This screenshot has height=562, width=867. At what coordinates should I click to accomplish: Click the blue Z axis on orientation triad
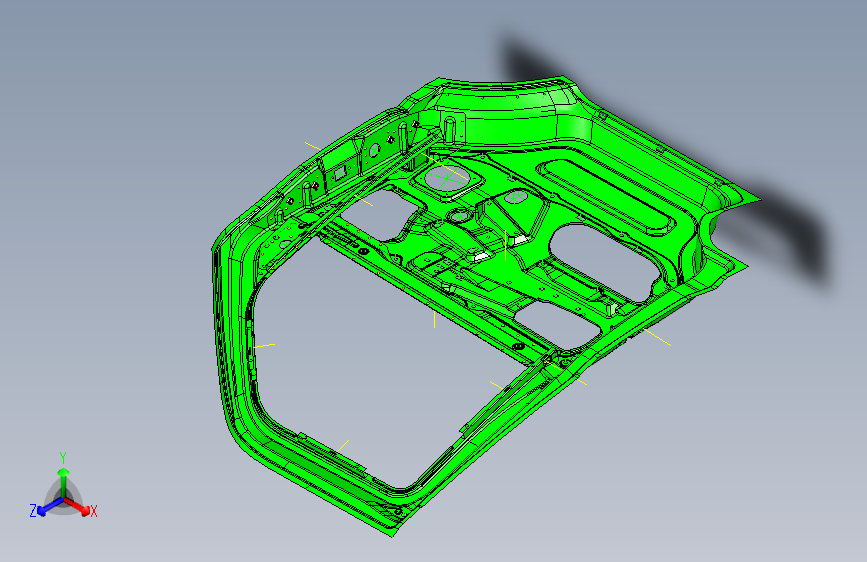pos(50,506)
